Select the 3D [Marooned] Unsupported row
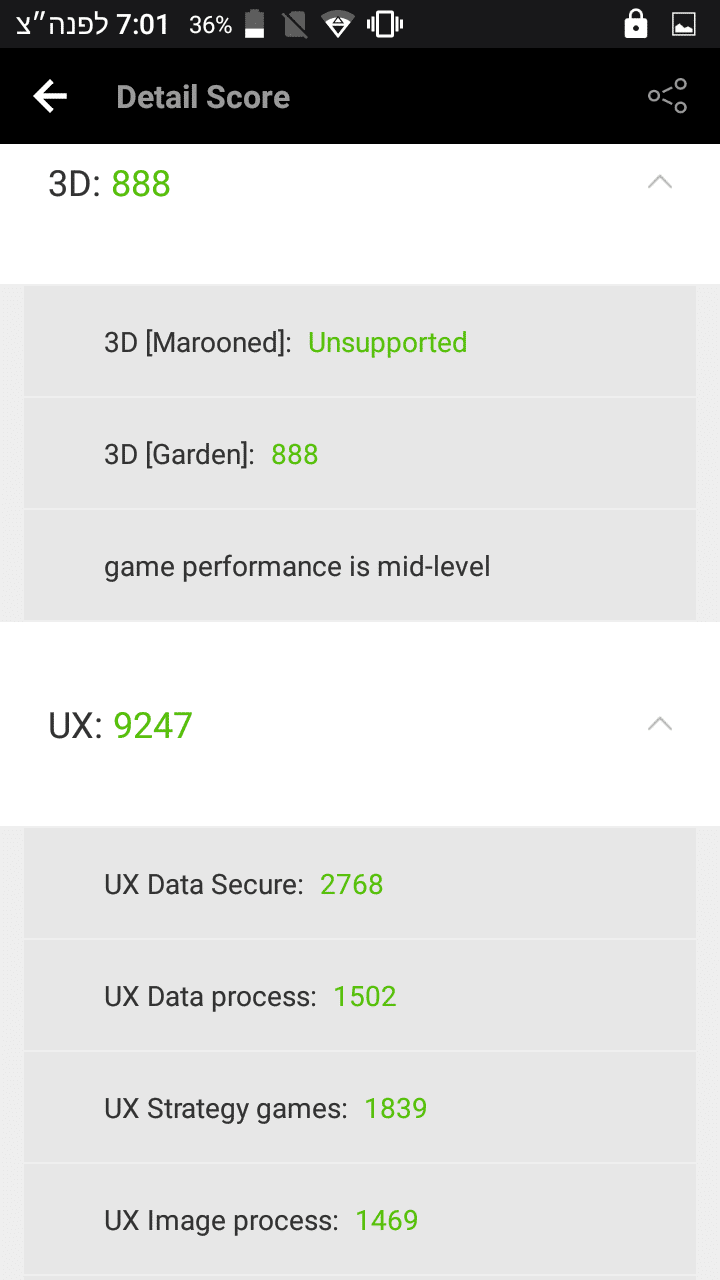Screen dimensions: 720x1280 pyautogui.click(x=360, y=342)
